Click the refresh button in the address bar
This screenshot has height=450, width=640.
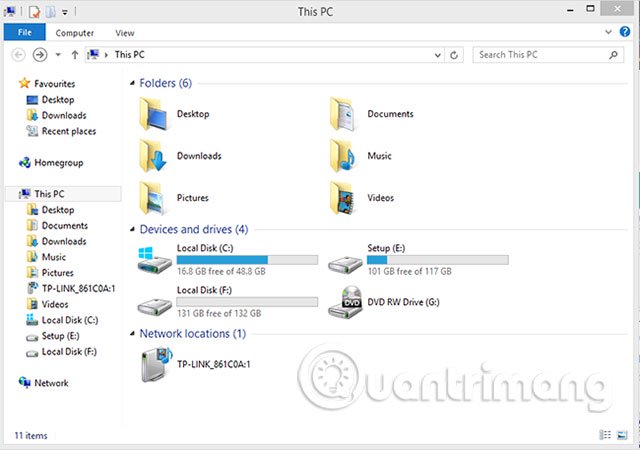point(454,55)
